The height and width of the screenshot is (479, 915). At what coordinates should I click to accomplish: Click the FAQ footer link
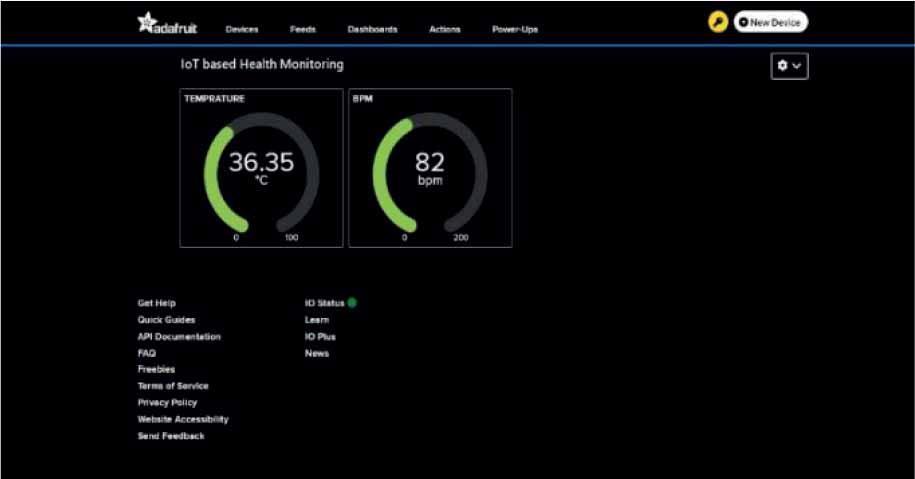(147, 353)
